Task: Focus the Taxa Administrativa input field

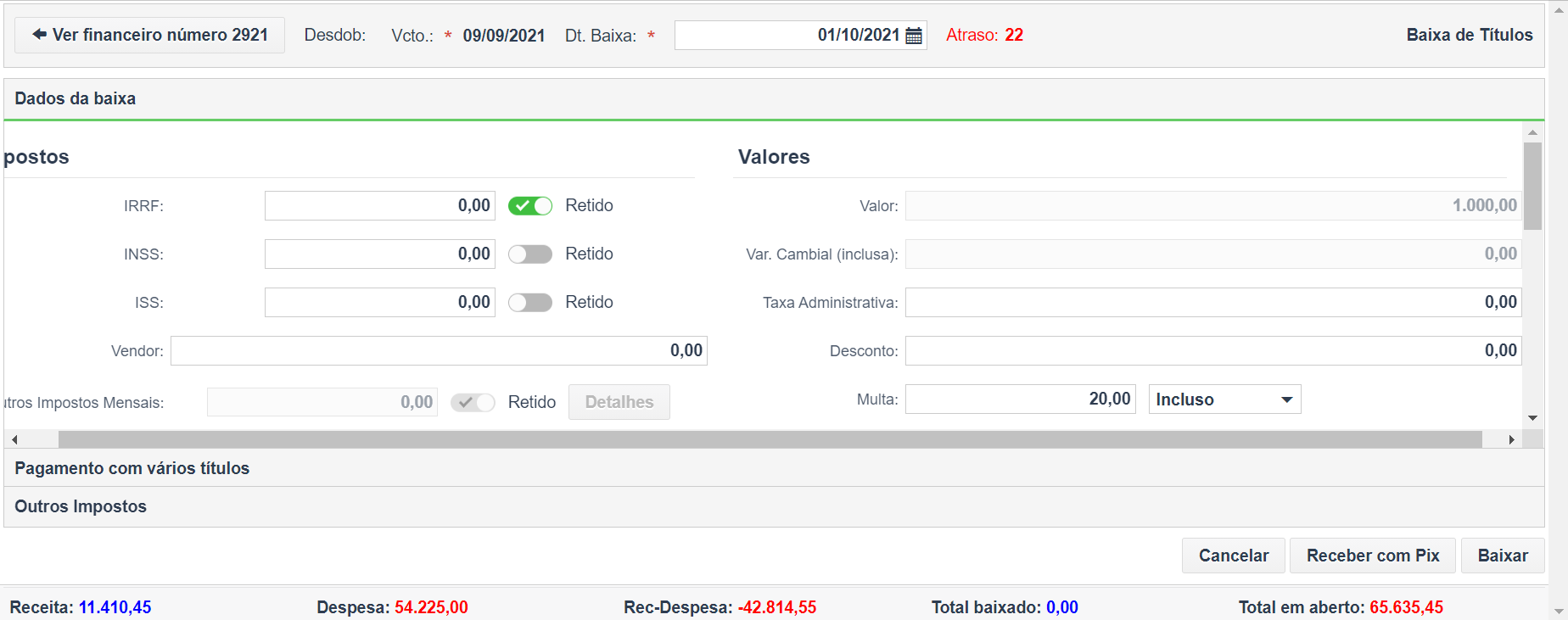Action: (x=1212, y=303)
